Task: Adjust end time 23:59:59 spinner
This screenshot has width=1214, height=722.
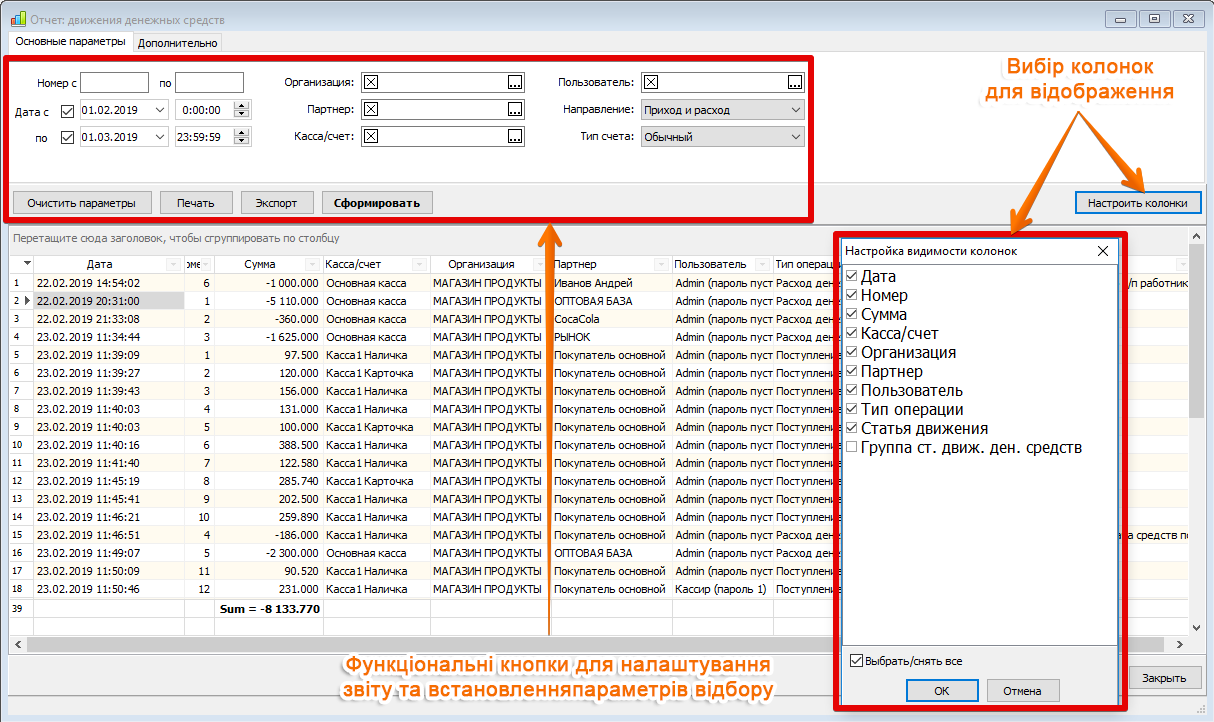Action: point(241,137)
